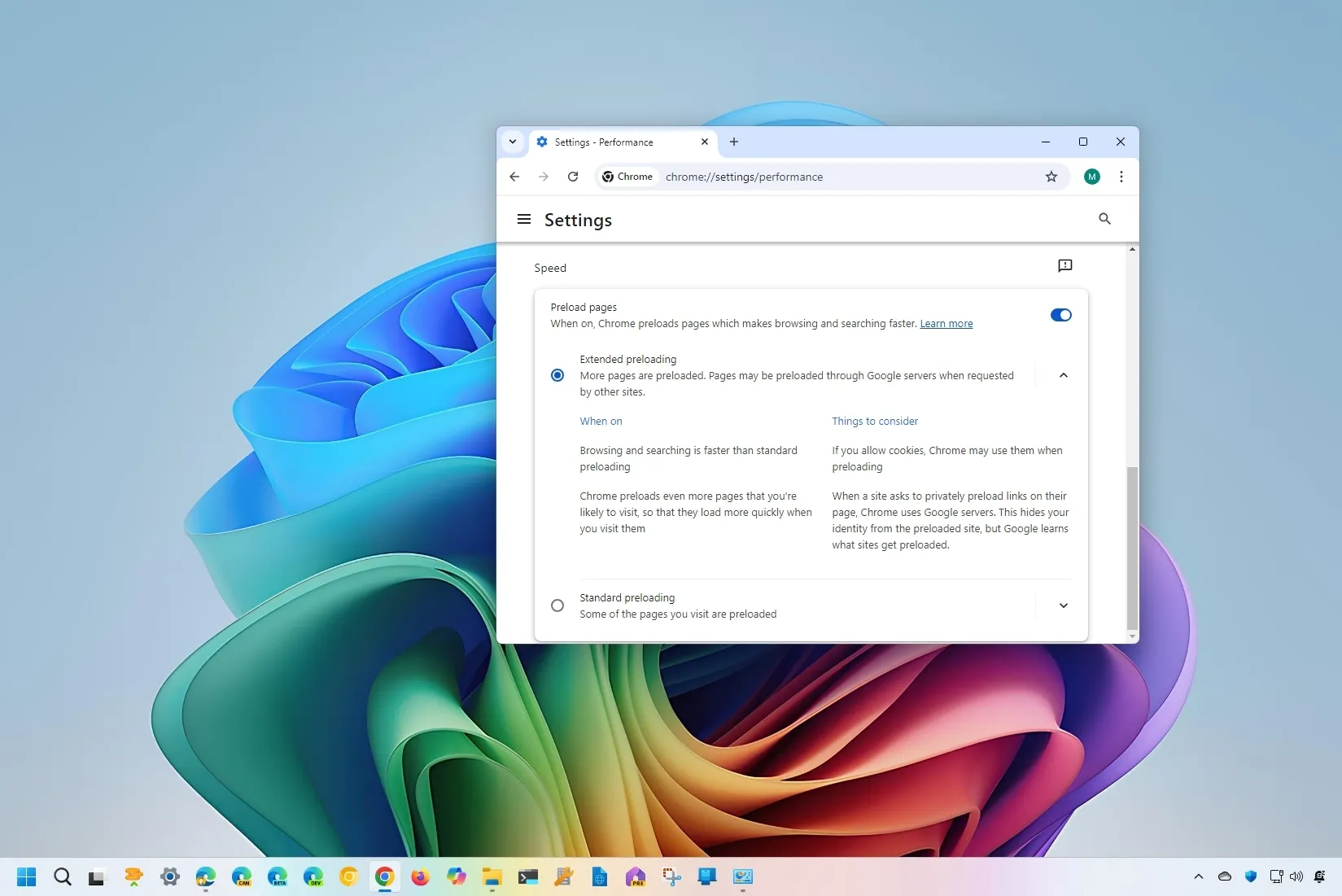
Task: Select the Standard preloading radio button
Action: [557, 605]
